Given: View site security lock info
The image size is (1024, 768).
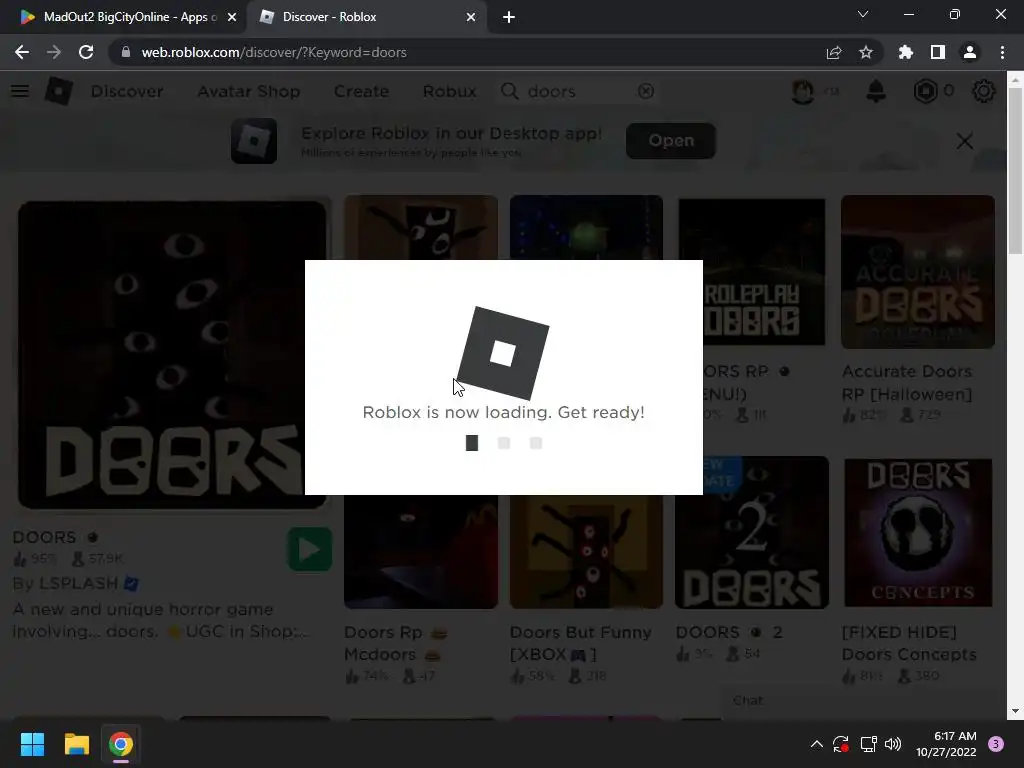Looking at the screenshot, I should 126,52.
